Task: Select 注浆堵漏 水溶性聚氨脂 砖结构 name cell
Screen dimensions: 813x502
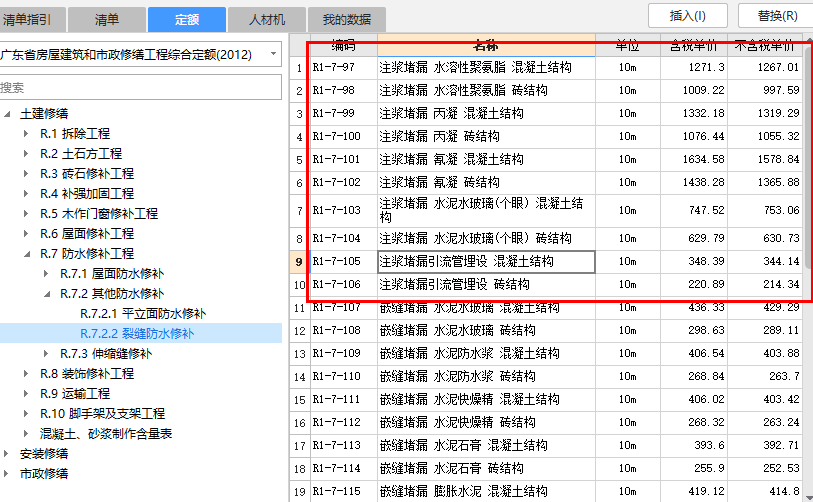Action: click(486, 90)
